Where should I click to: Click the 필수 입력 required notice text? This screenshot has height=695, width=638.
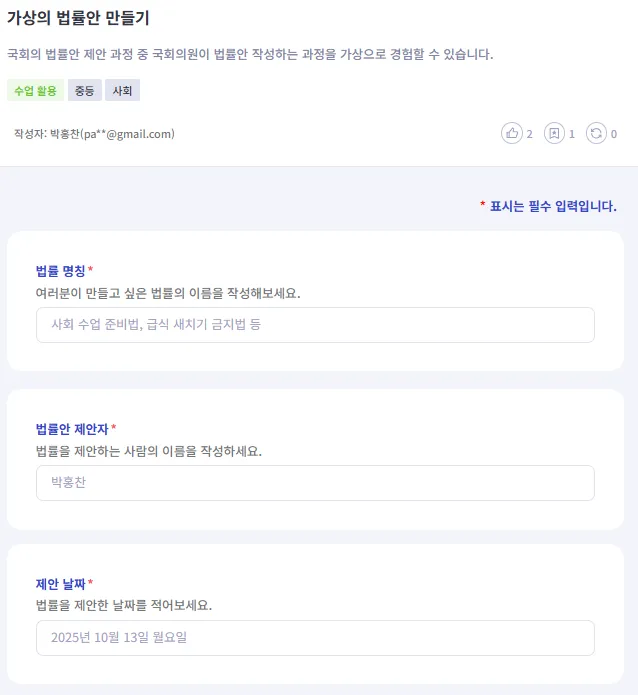point(552,207)
